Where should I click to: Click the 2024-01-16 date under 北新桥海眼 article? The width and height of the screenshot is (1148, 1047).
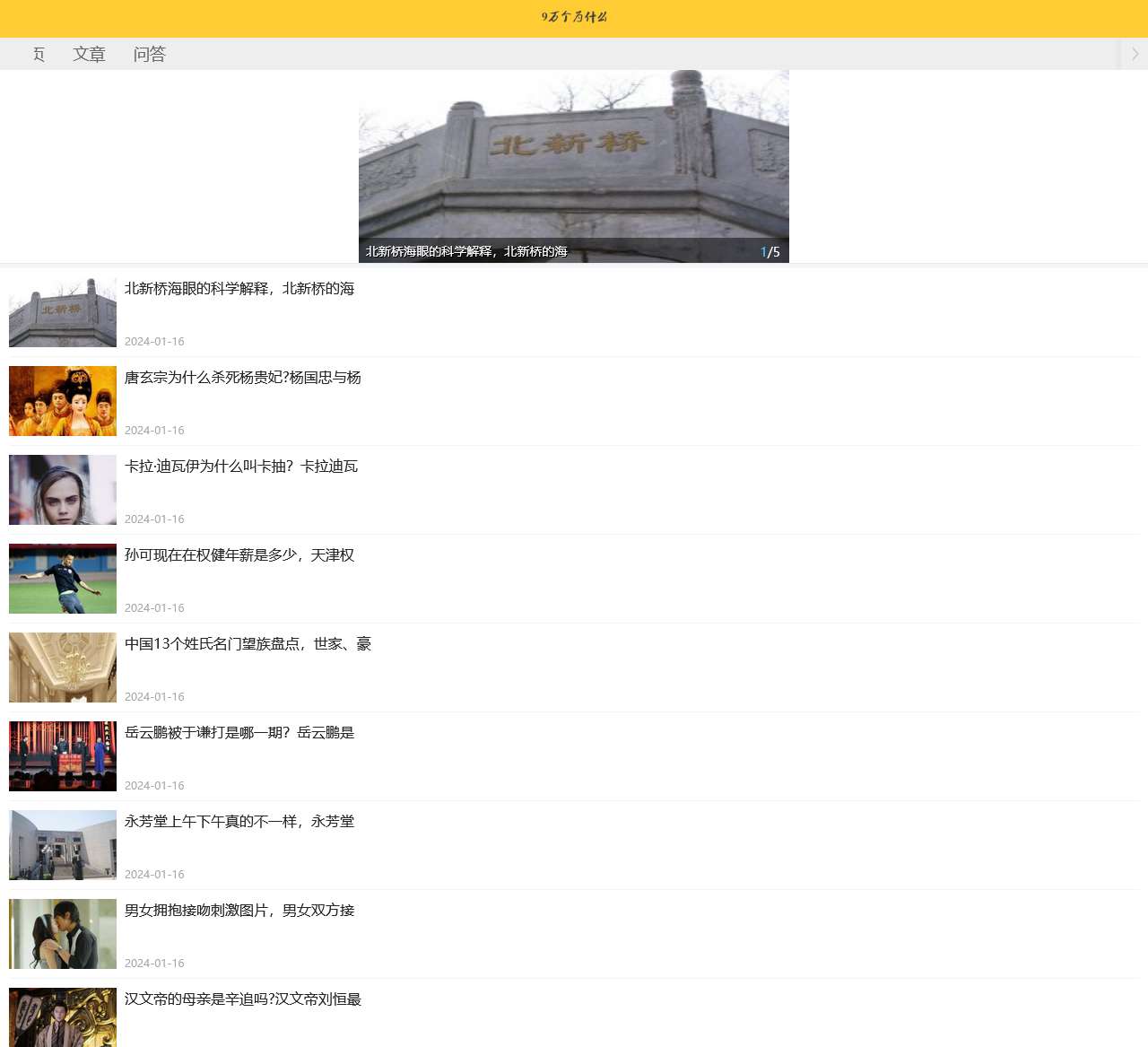coord(154,342)
